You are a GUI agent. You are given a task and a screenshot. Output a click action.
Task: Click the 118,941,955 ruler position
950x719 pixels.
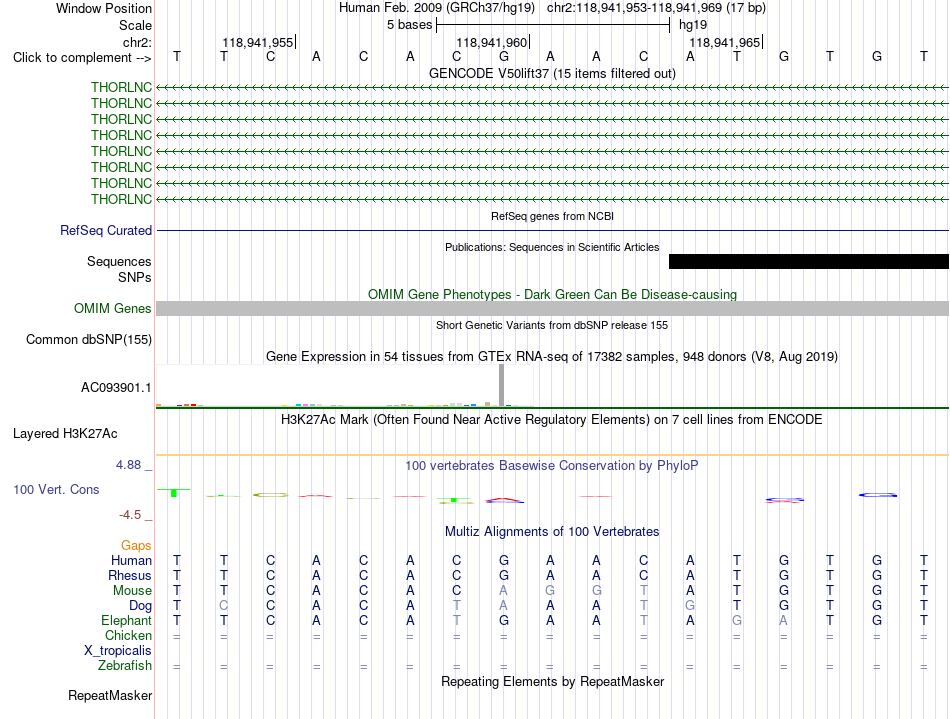(x=257, y=42)
